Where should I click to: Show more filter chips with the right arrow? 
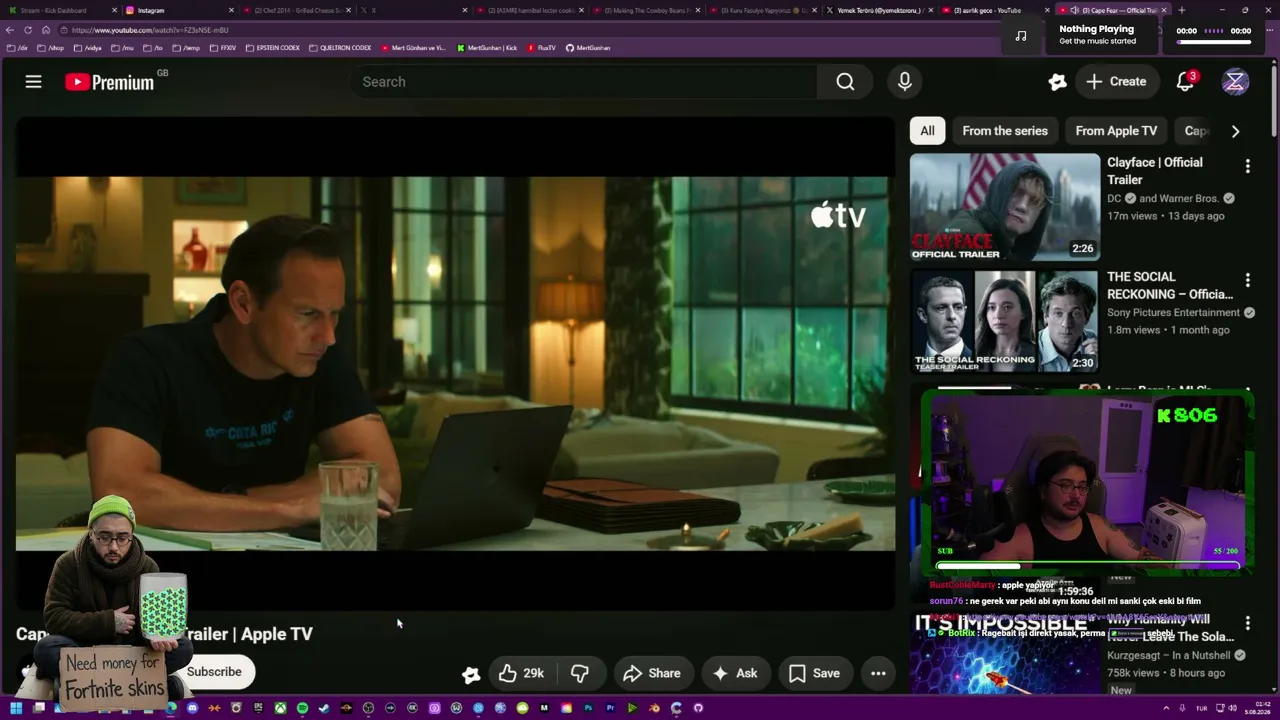(x=1235, y=131)
